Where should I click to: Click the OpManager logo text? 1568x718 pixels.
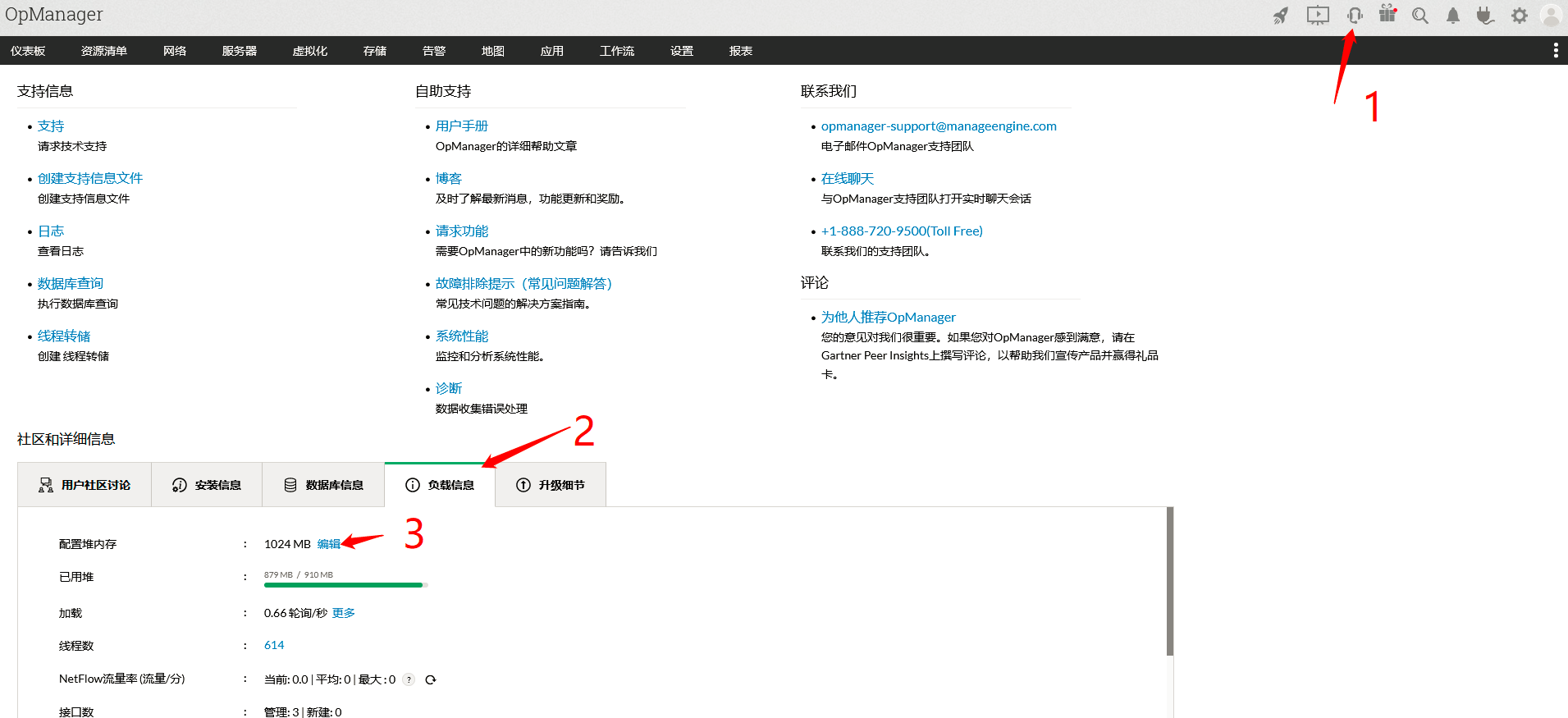[54, 15]
